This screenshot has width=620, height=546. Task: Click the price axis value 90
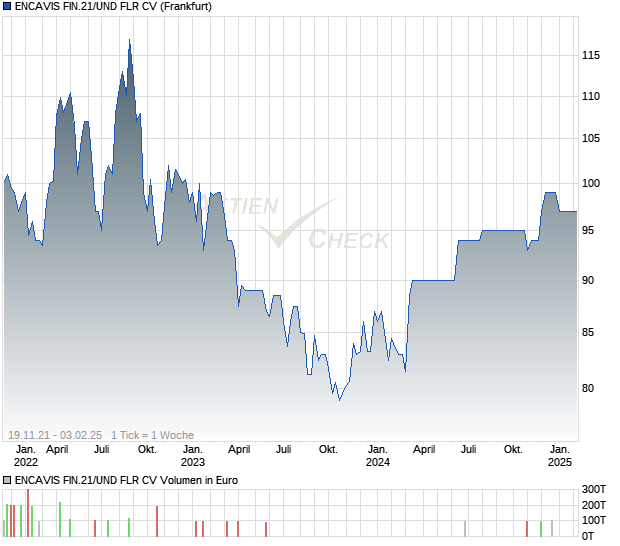588,280
